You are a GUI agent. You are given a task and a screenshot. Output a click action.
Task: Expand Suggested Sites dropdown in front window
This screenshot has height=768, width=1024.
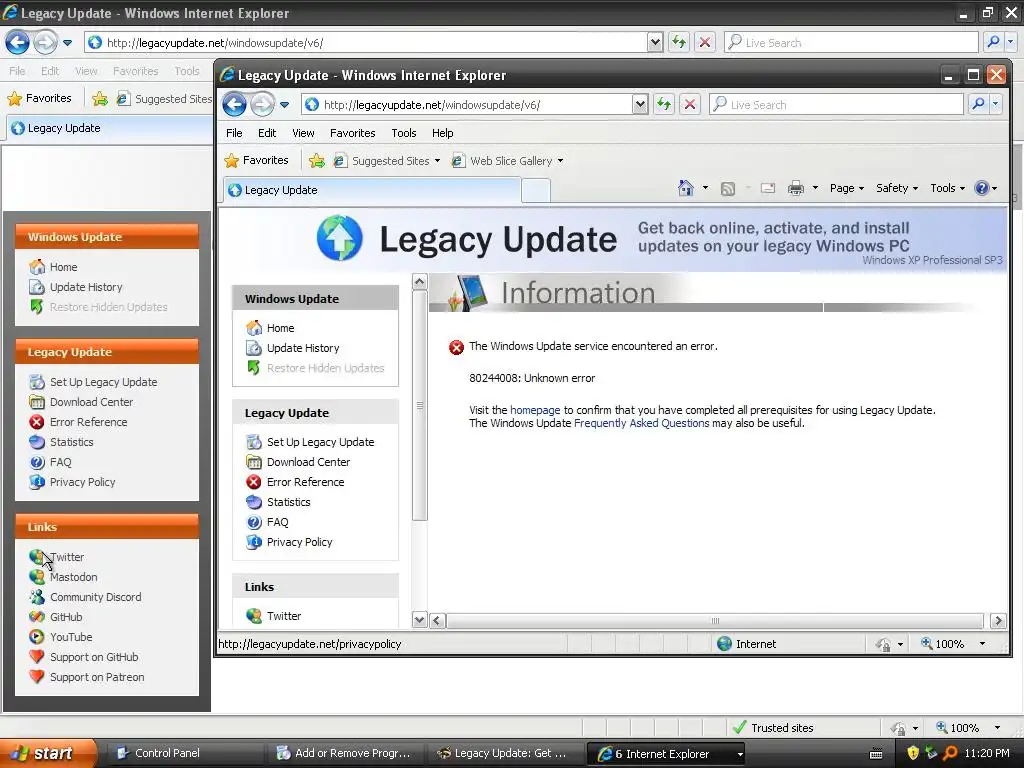pyautogui.click(x=437, y=161)
